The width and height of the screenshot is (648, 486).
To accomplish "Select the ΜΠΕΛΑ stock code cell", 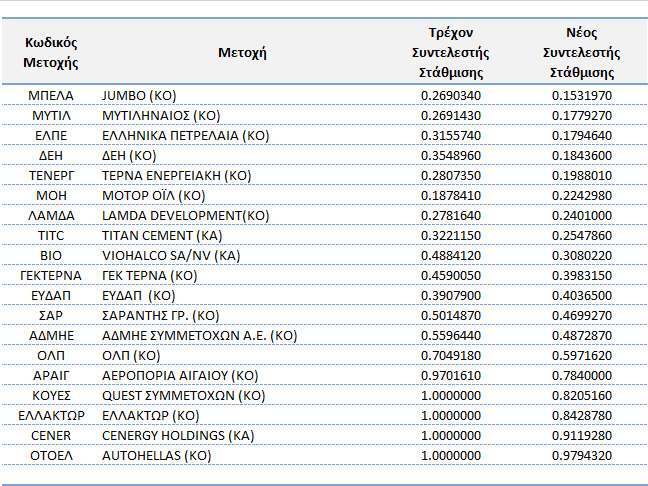I will 50,95.
